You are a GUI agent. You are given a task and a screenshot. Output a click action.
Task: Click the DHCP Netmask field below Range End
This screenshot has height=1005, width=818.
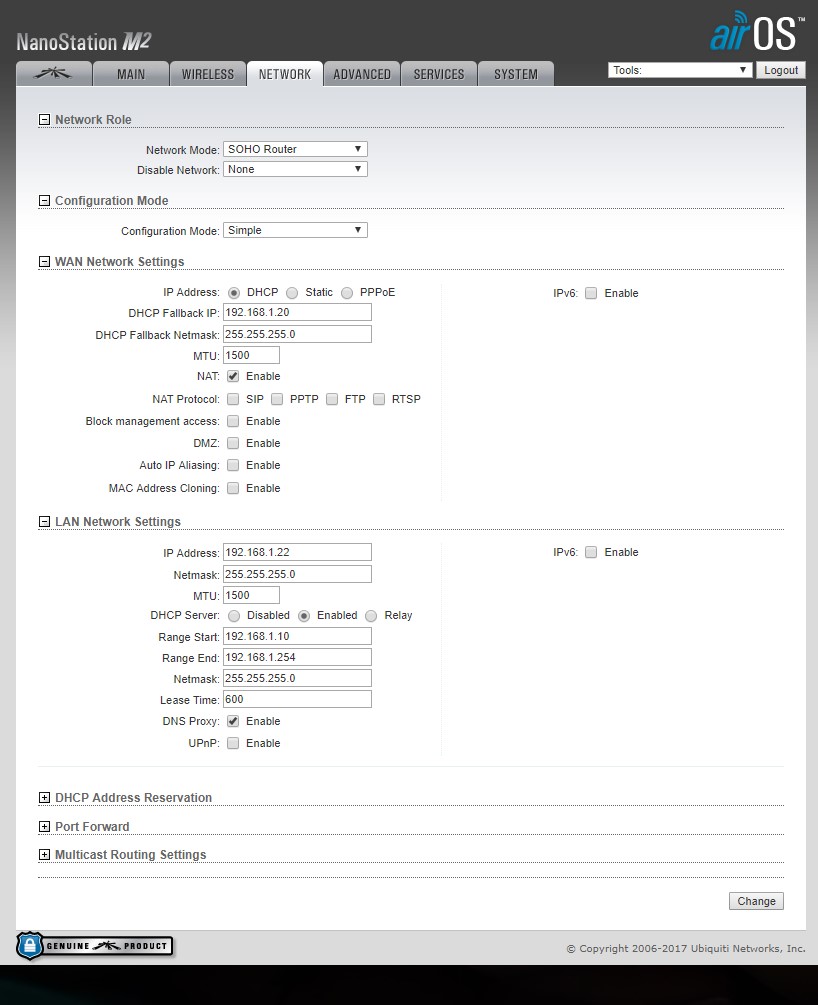pyautogui.click(x=297, y=678)
